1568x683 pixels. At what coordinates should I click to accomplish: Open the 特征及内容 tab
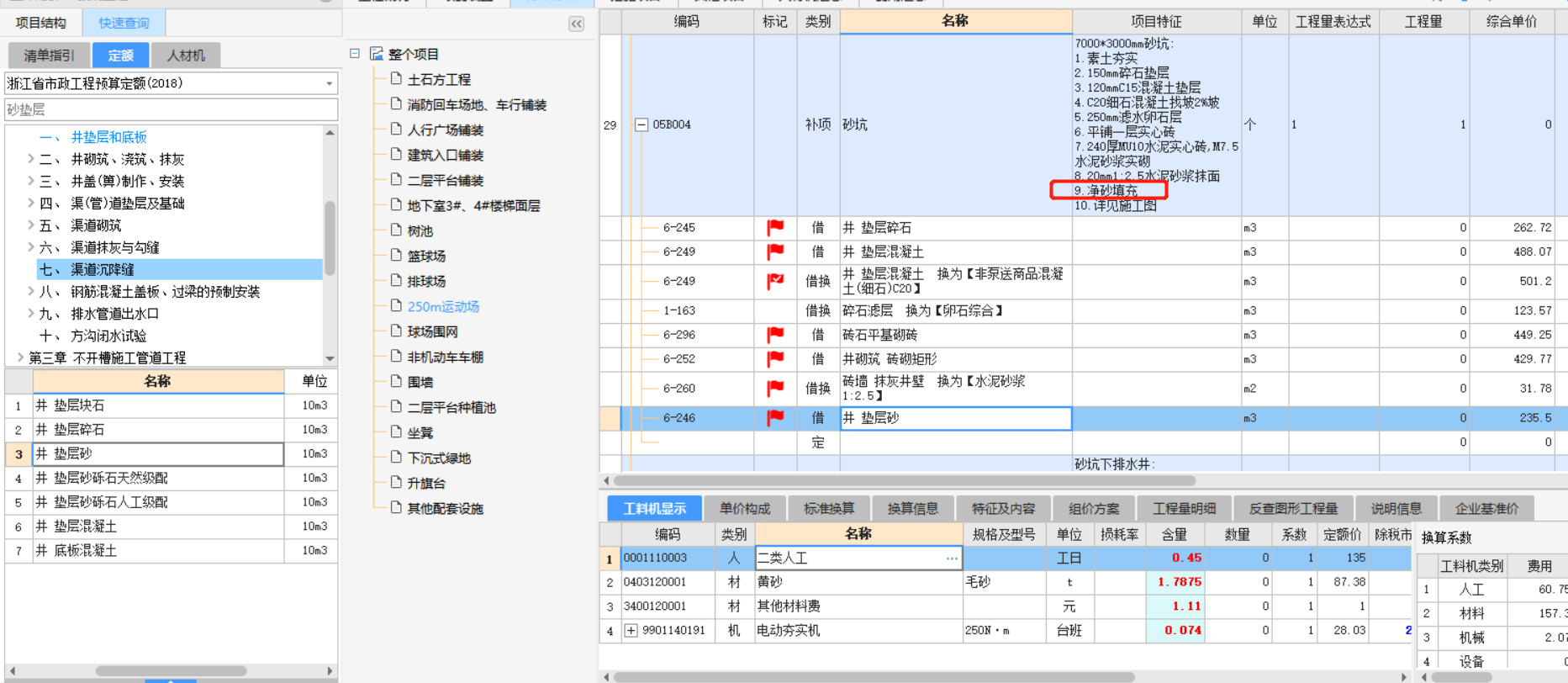[x=1003, y=508]
